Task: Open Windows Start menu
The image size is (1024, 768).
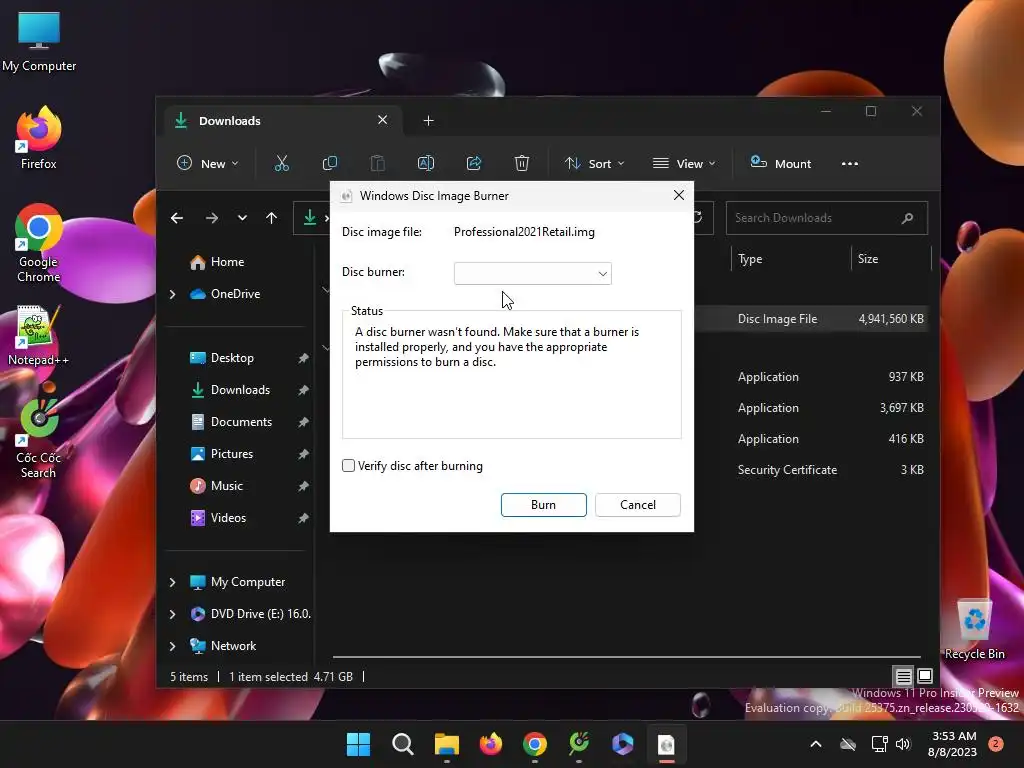Action: [358, 744]
